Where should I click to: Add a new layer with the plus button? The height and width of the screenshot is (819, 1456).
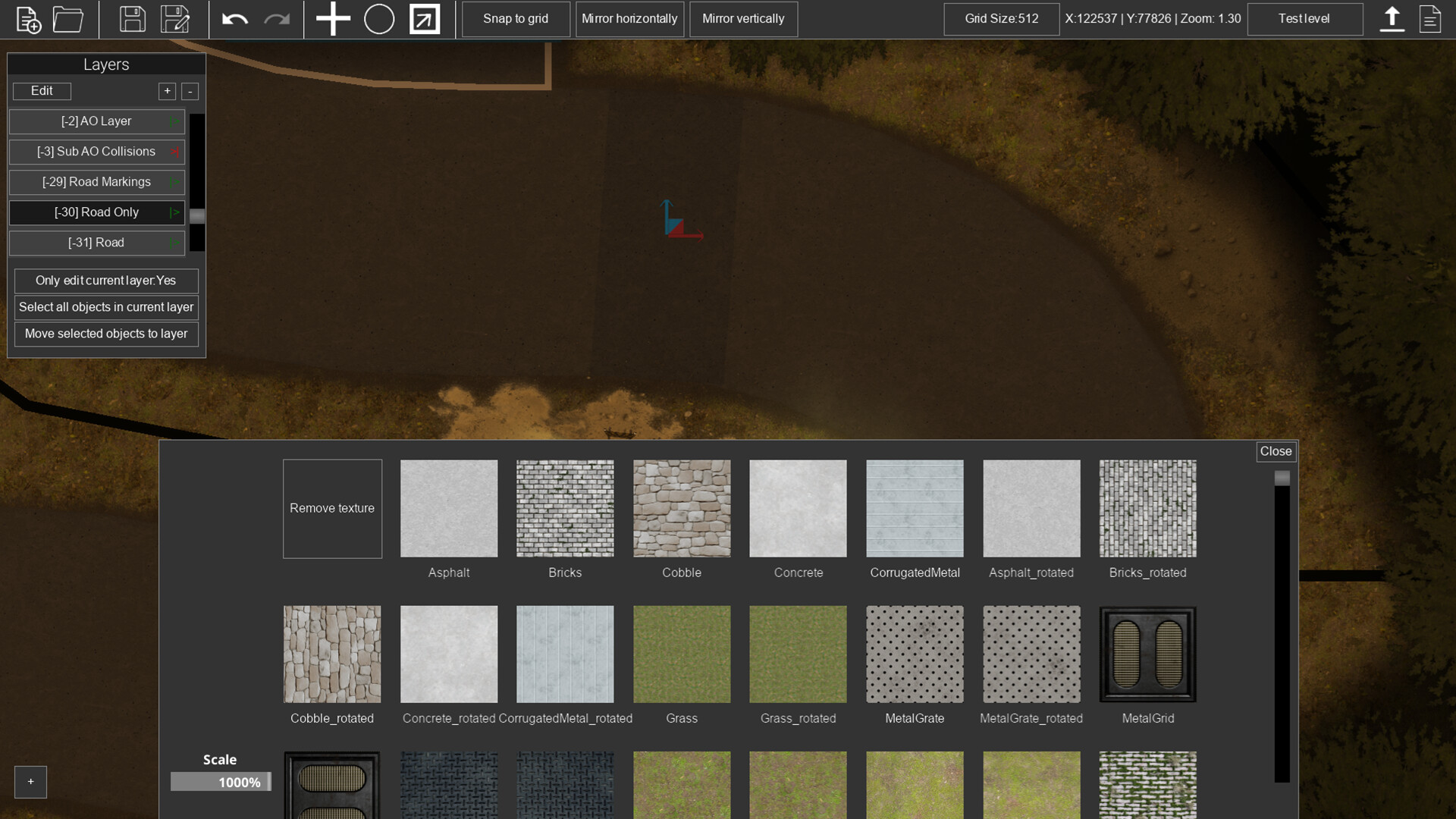[x=167, y=91]
